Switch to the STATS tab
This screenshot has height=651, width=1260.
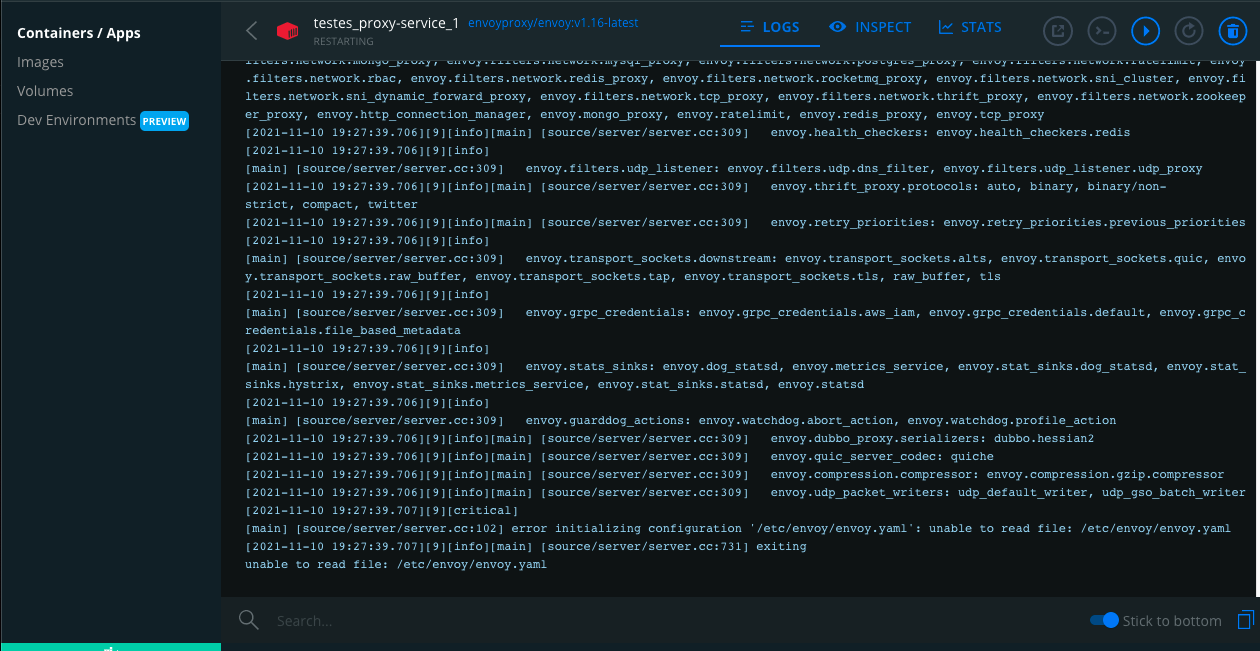click(969, 27)
